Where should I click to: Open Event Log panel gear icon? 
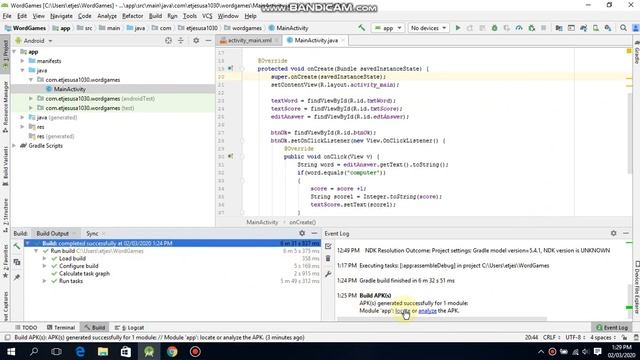[613, 233]
